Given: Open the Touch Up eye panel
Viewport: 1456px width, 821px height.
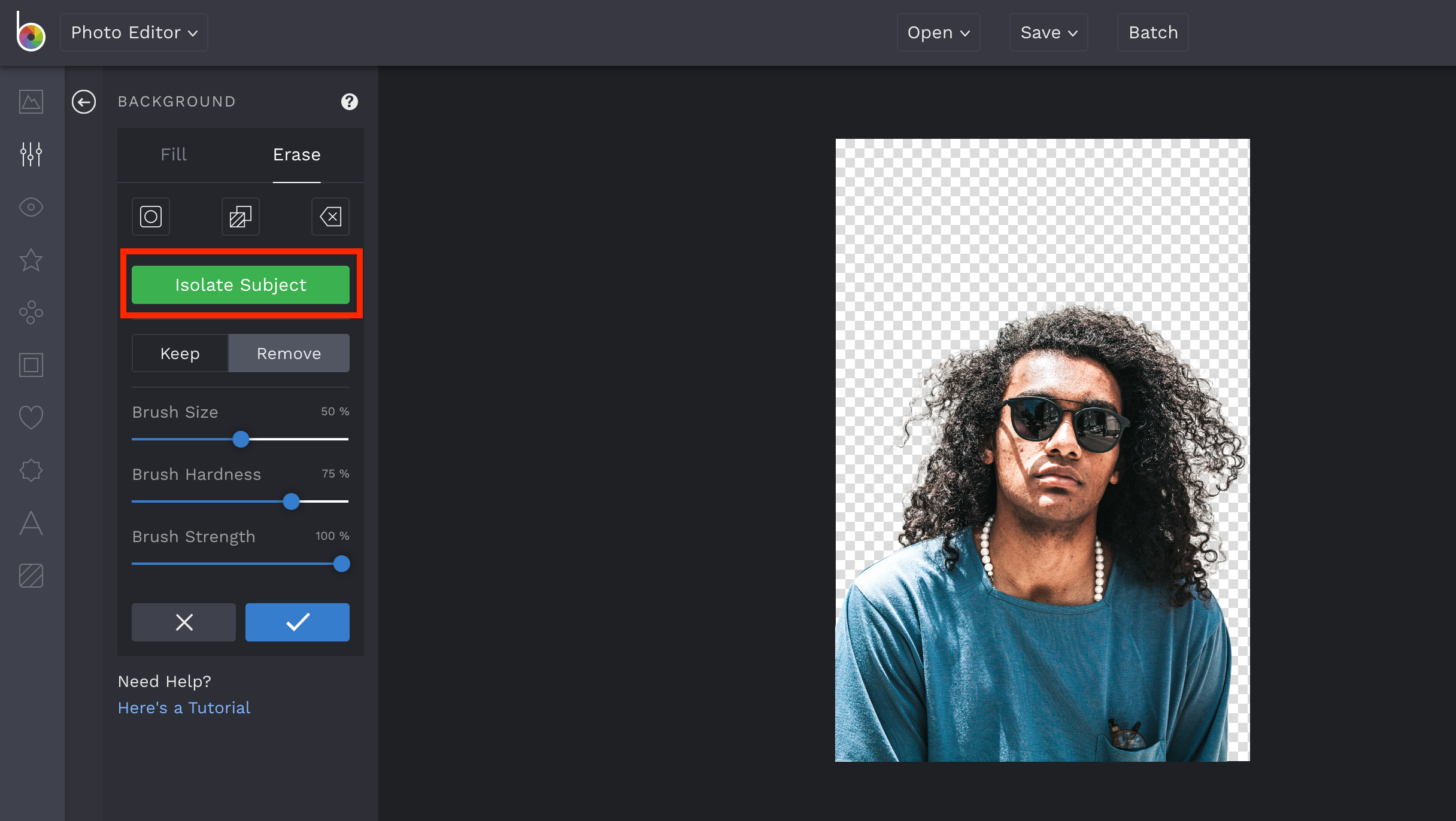Looking at the screenshot, I should point(31,207).
